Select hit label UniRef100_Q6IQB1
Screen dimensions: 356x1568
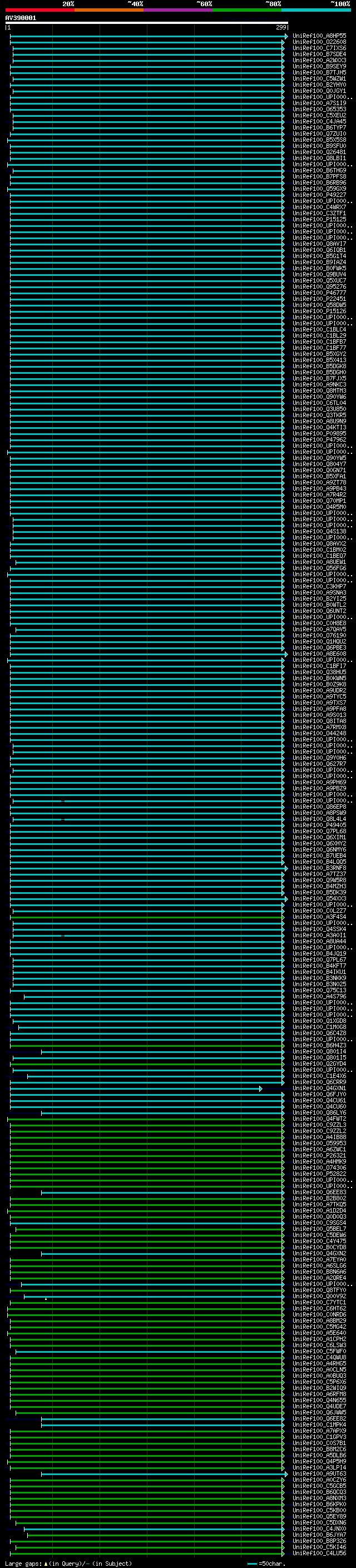(x=319, y=250)
